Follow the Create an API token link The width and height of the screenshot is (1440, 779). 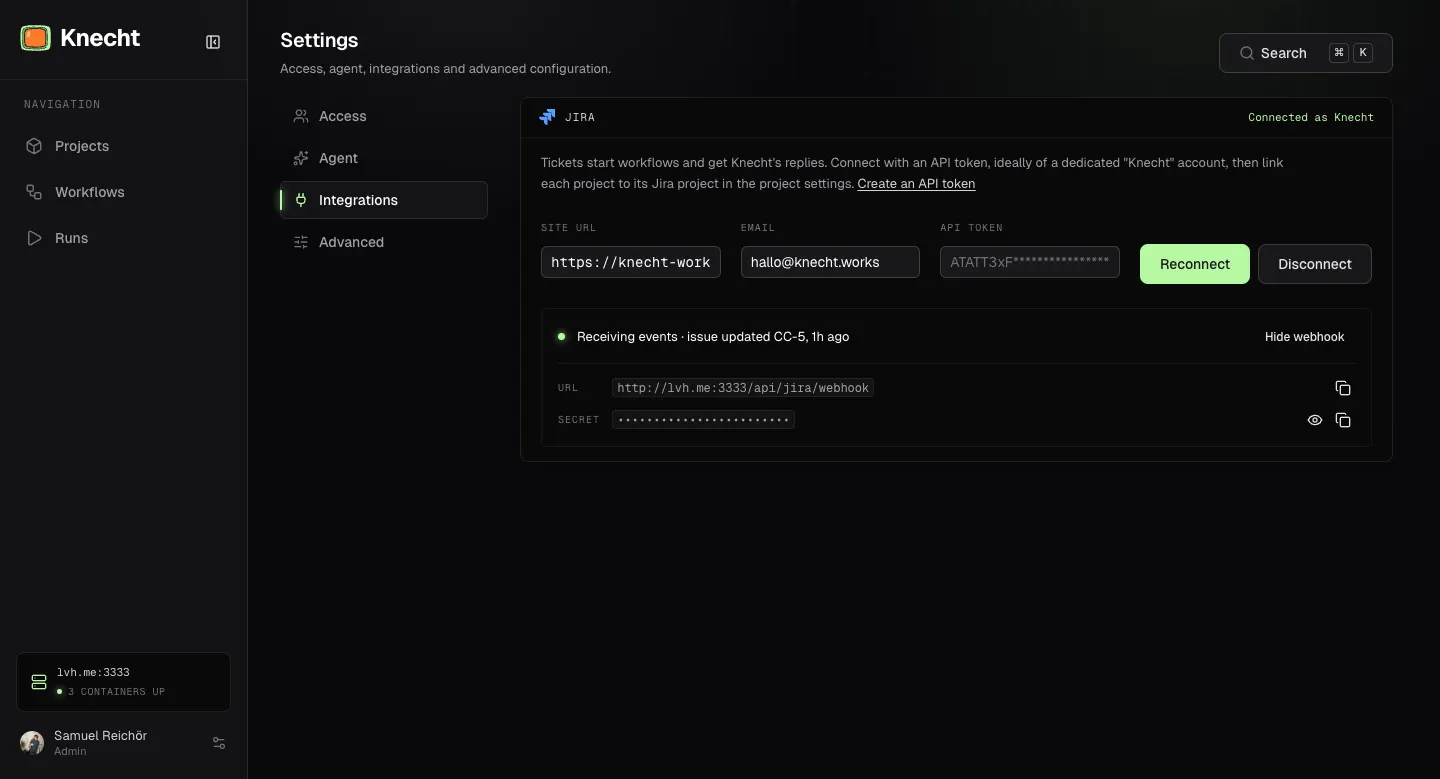coord(916,184)
